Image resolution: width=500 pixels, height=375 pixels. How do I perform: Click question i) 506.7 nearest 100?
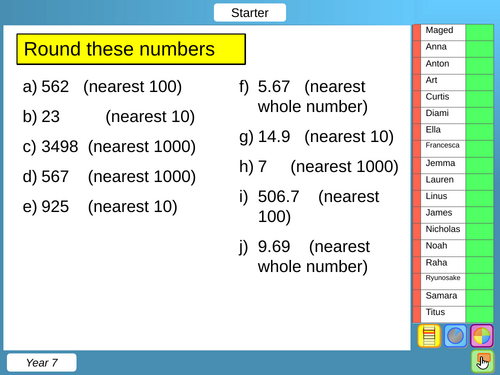click(x=309, y=207)
